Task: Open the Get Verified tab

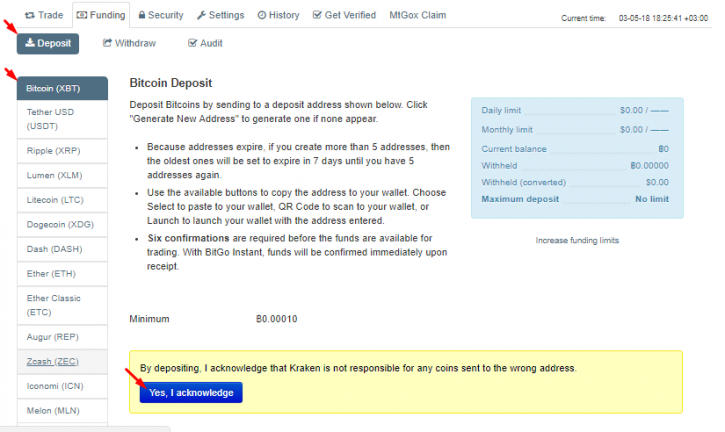Action: pyautogui.click(x=344, y=15)
